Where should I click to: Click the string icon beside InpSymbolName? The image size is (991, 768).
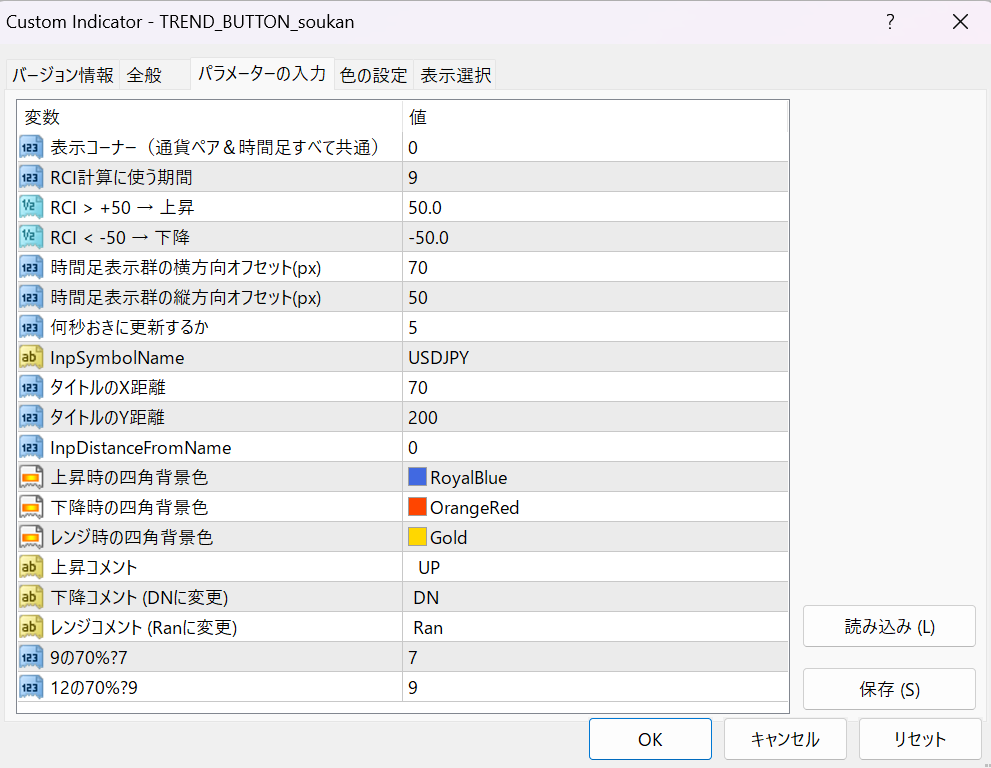click(x=31, y=357)
